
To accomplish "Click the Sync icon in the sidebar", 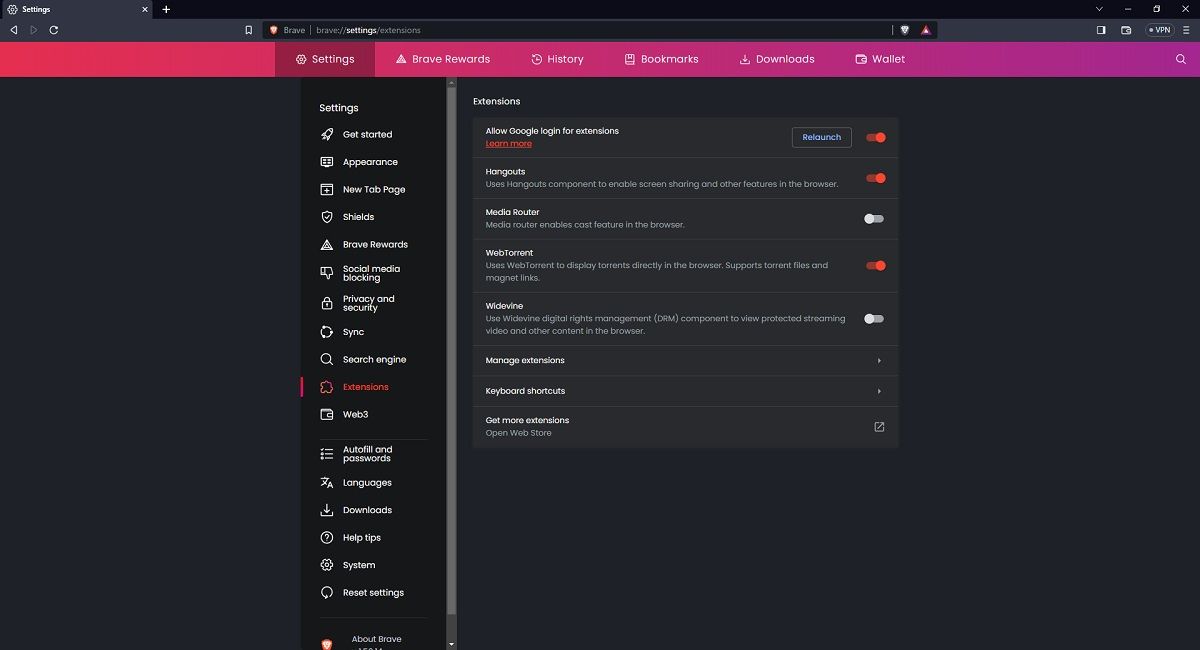I will pyautogui.click(x=326, y=331).
